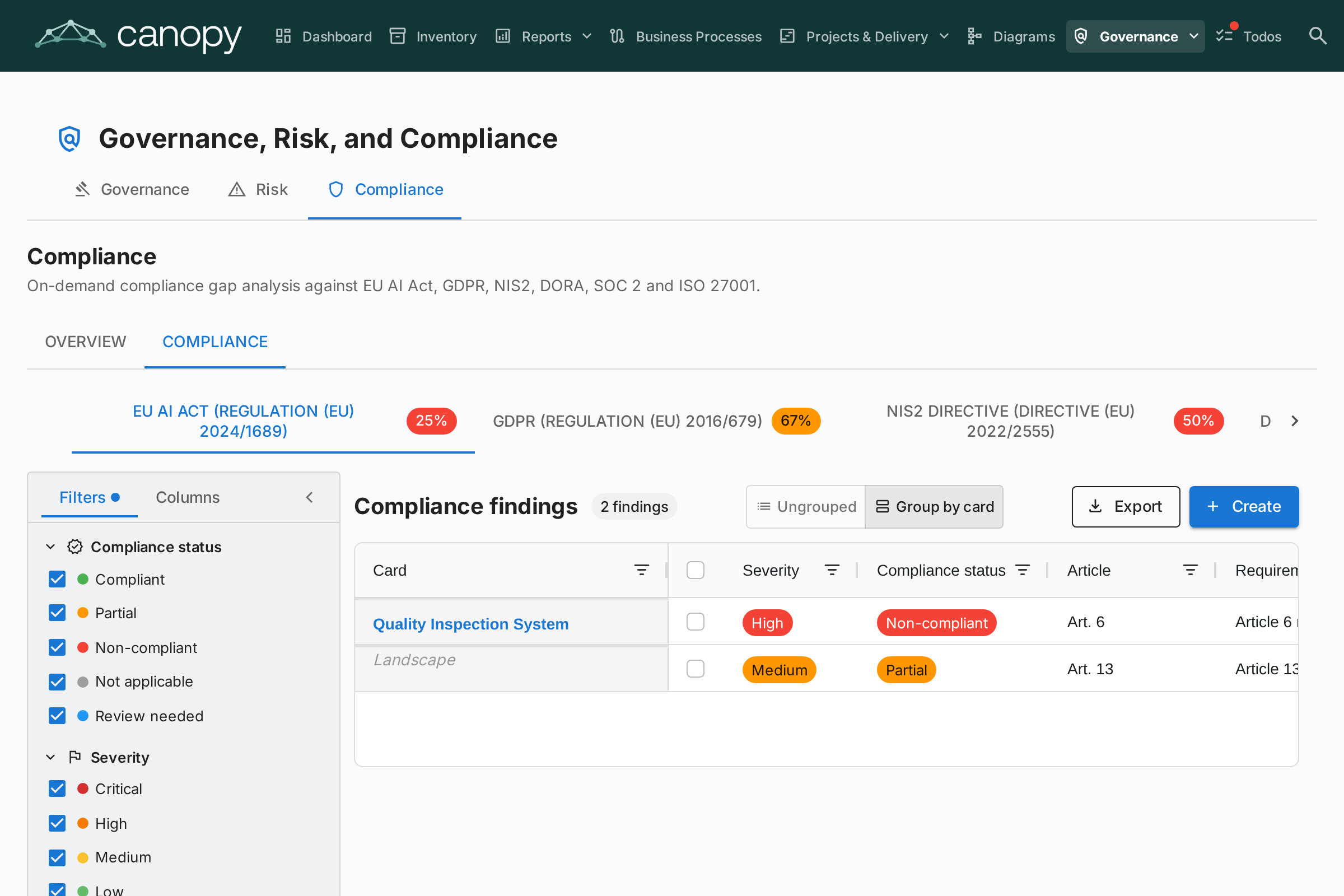The width and height of the screenshot is (1344, 896).
Task: Click the Medium severity badge
Action: coord(779,669)
